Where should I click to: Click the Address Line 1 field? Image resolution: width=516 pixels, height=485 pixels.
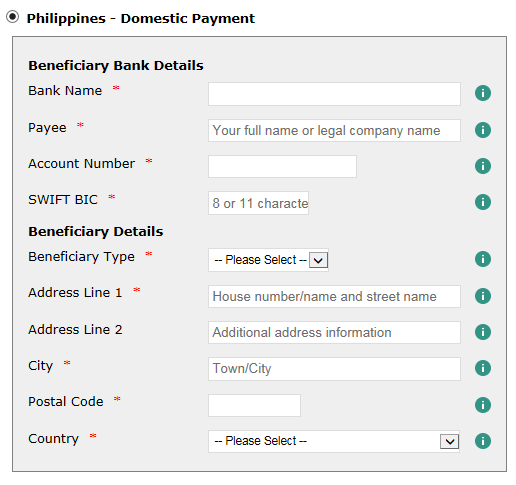pyautogui.click(x=334, y=296)
